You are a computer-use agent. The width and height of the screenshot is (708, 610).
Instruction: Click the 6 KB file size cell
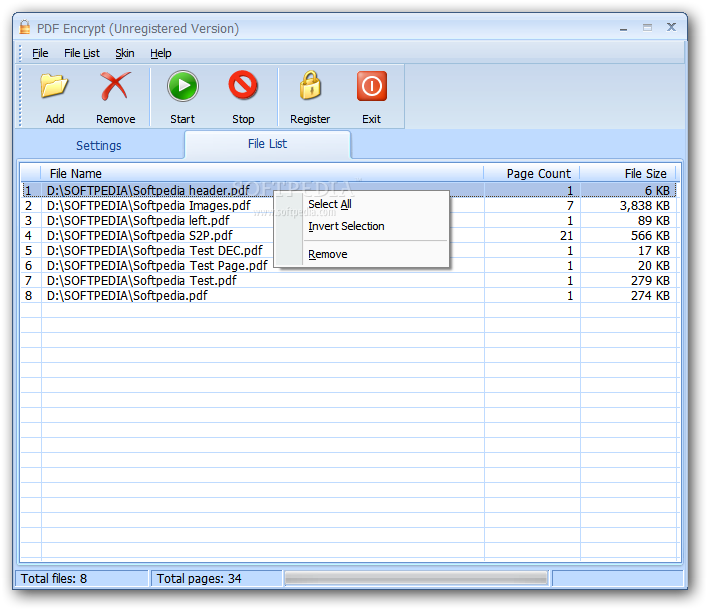[657, 190]
